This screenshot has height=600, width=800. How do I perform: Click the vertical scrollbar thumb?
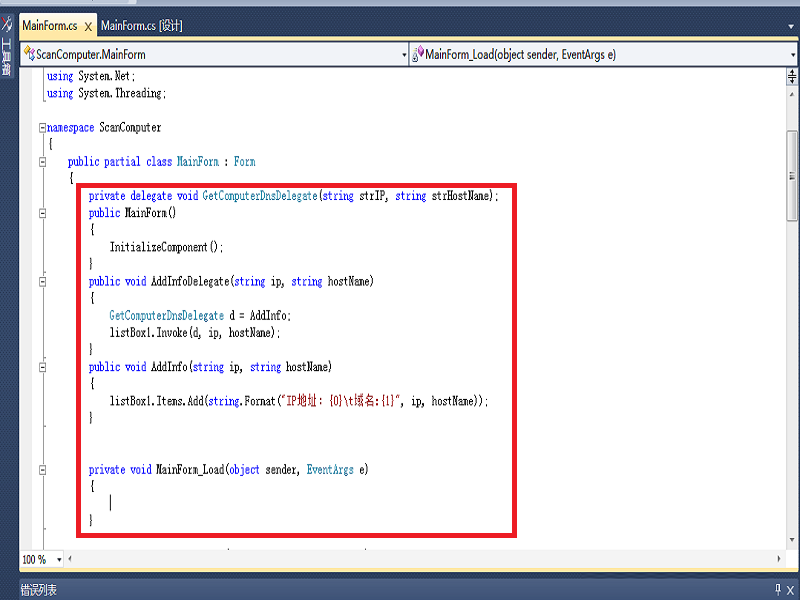tap(792, 176)
